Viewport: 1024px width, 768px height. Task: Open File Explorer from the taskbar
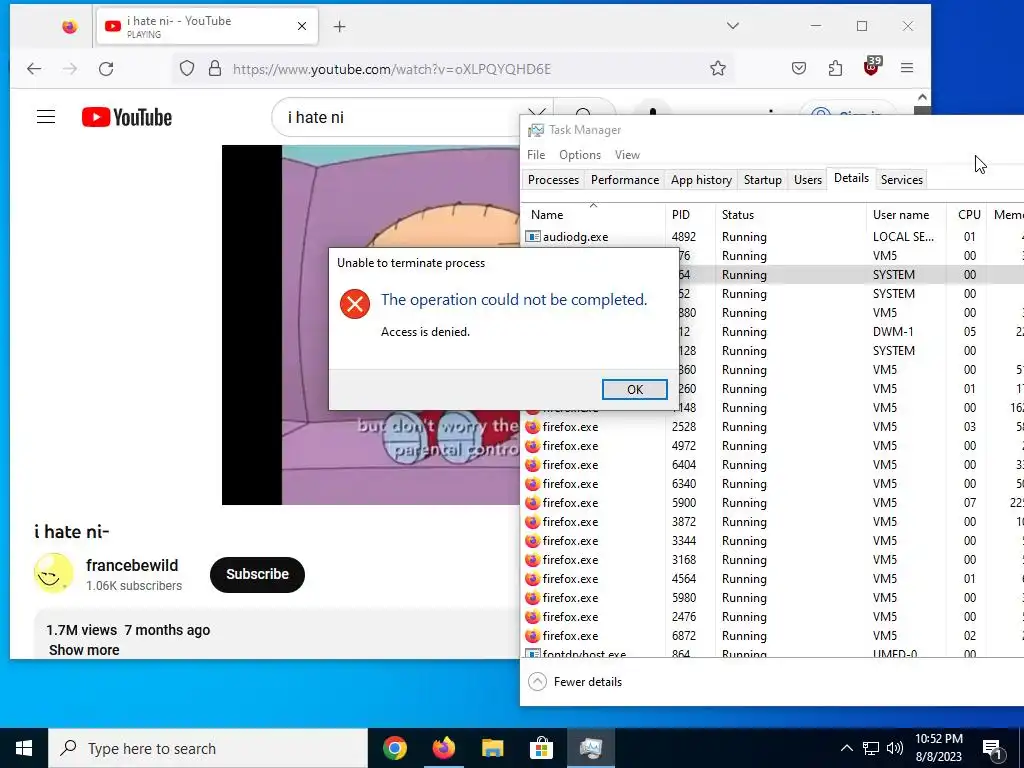coord(492,748)
